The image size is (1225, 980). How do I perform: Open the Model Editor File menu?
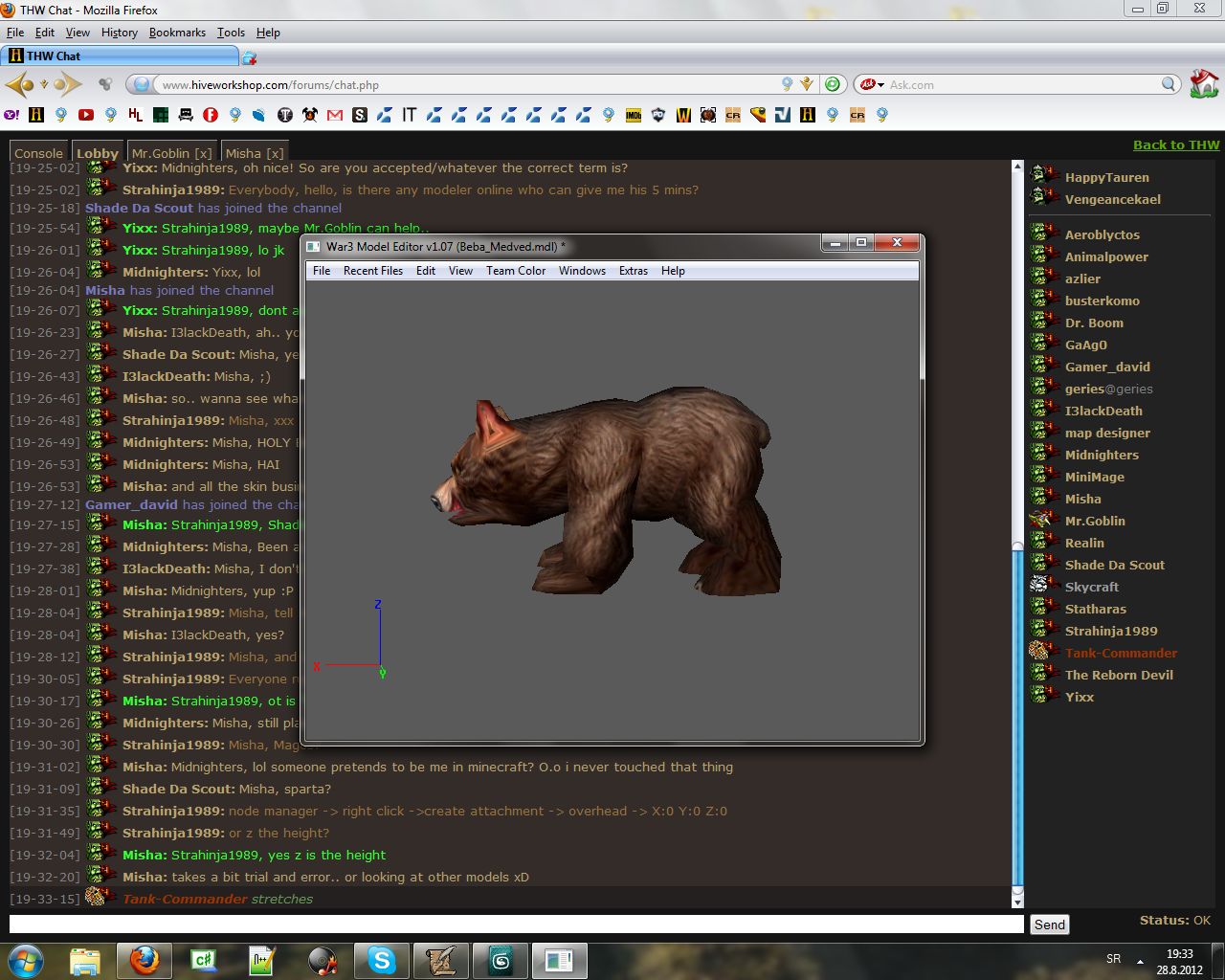[x=322, y=271]
